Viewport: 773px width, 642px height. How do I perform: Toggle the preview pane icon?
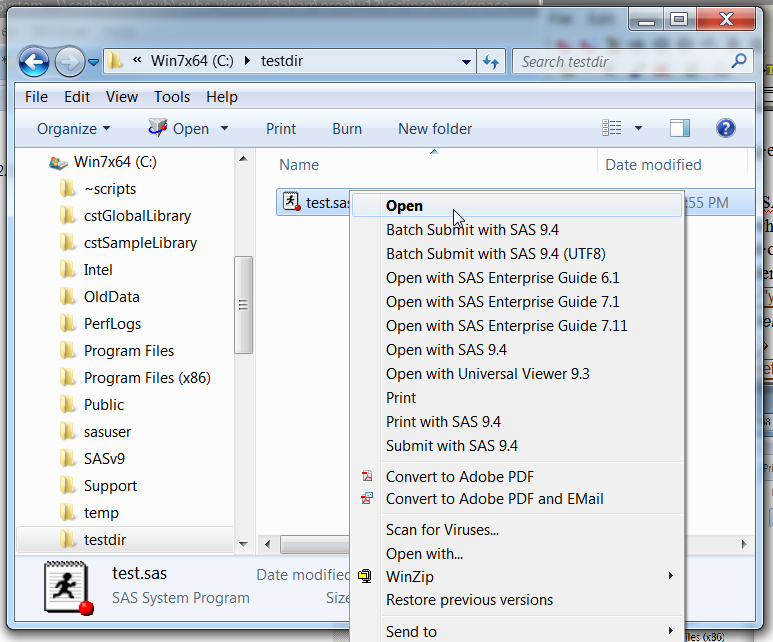point(680,128)
